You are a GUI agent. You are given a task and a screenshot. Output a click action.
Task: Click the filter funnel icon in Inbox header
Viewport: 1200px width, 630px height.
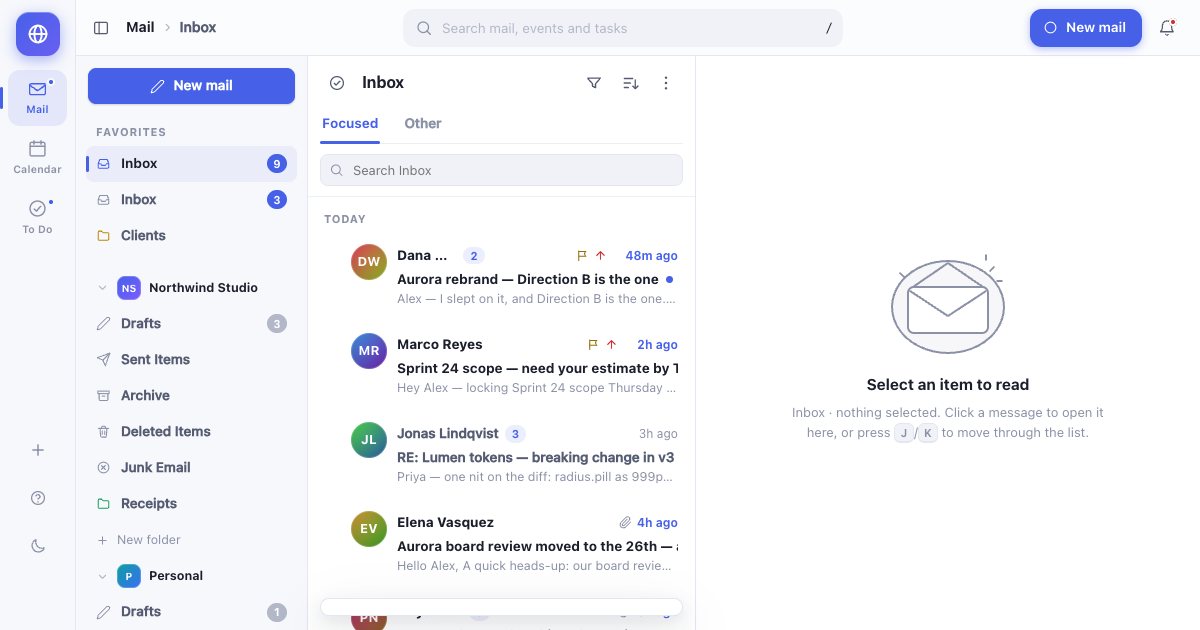pyautogui.click(x=594, y=83)
